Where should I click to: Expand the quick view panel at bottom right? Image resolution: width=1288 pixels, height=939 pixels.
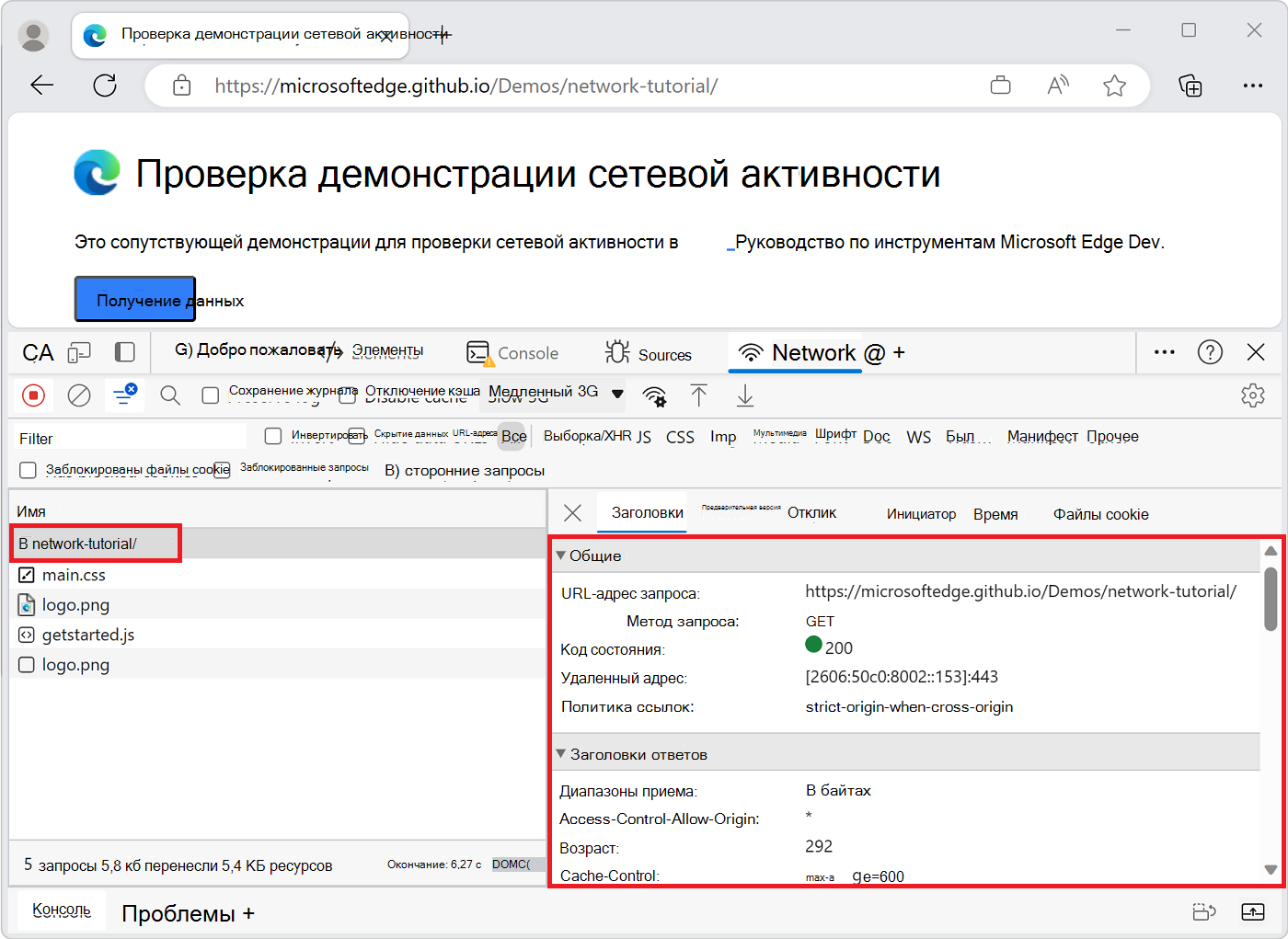click(x=1253, y=912)
